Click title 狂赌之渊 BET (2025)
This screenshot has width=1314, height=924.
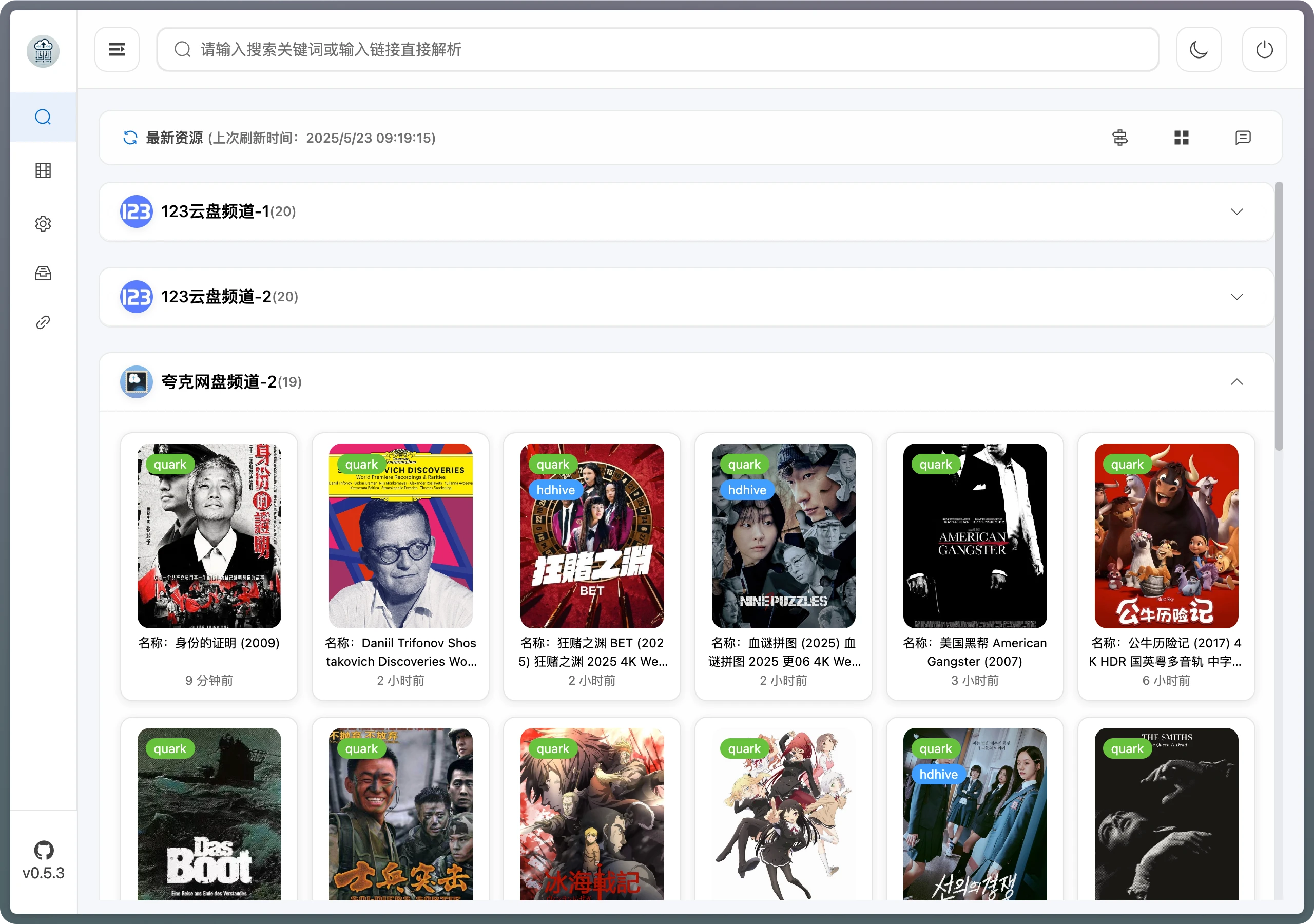pyautogui.click(x=592, y=652)
